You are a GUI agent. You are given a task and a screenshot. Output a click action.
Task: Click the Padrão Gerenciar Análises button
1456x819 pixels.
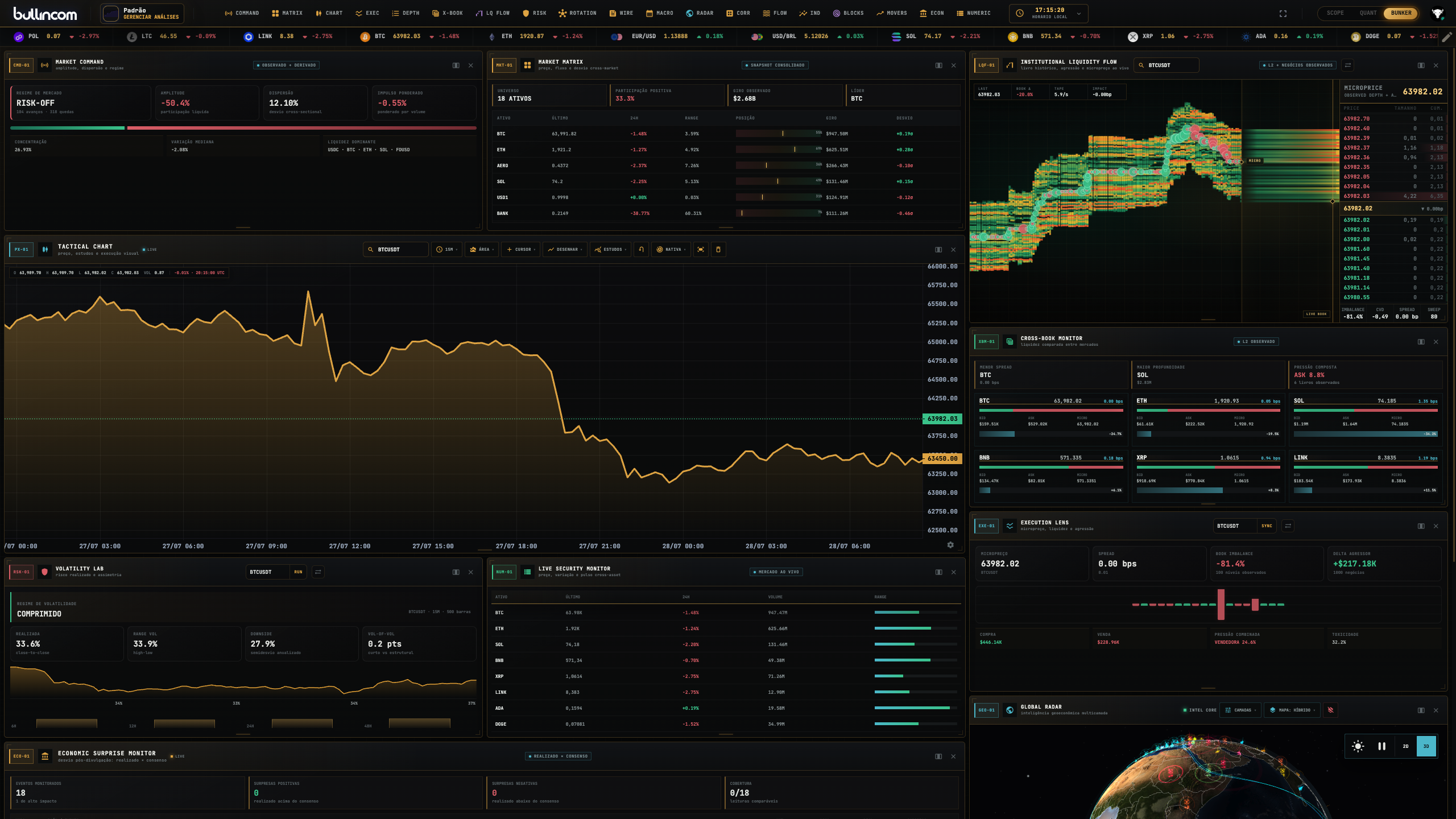tap(142, 14)
